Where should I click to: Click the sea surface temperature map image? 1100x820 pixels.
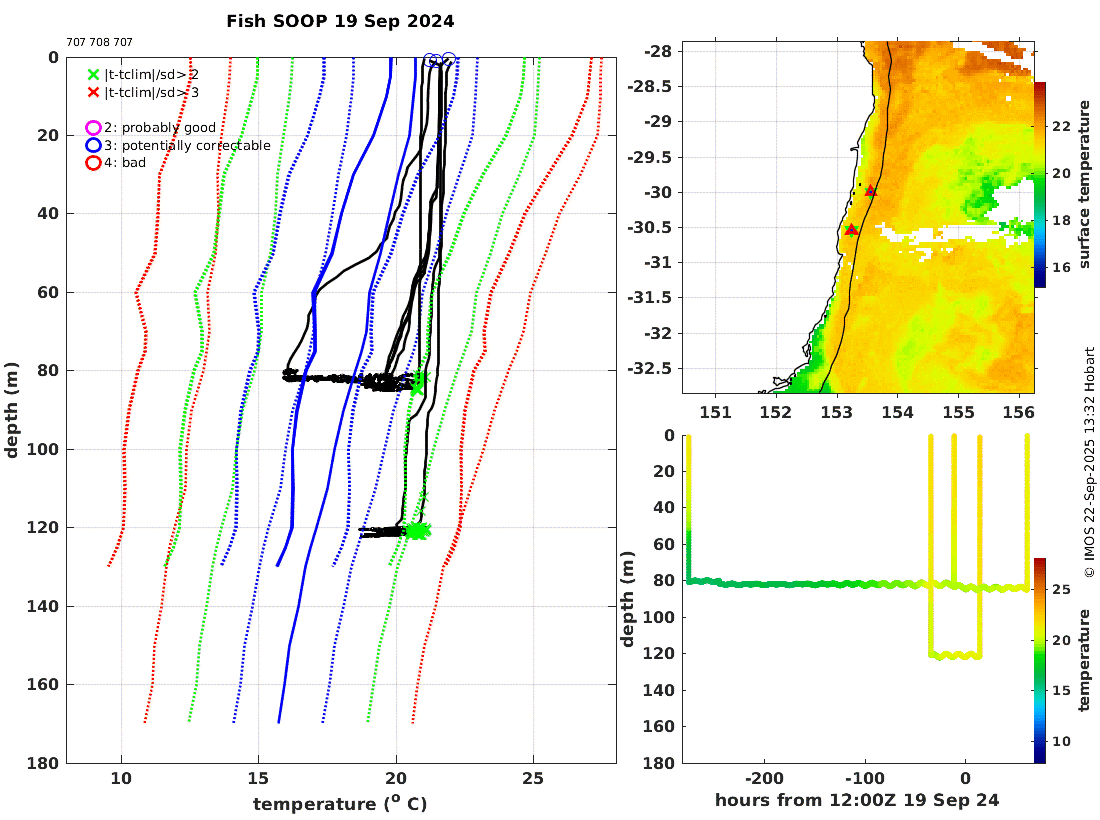pos(858,217)
